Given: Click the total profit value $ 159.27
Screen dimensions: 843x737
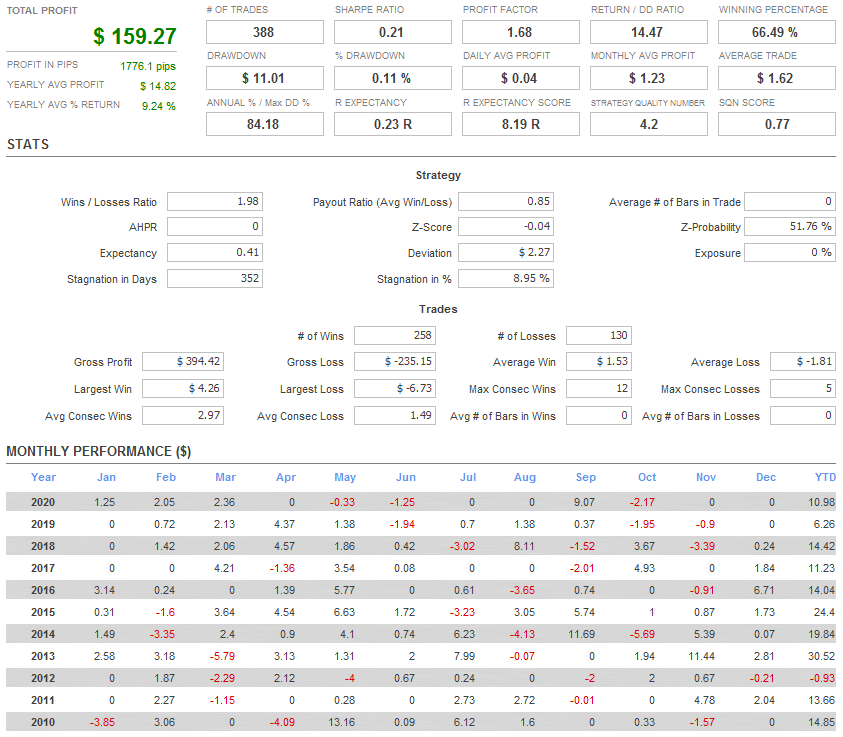Looking at the screenshot, I should tap(134, 37).
